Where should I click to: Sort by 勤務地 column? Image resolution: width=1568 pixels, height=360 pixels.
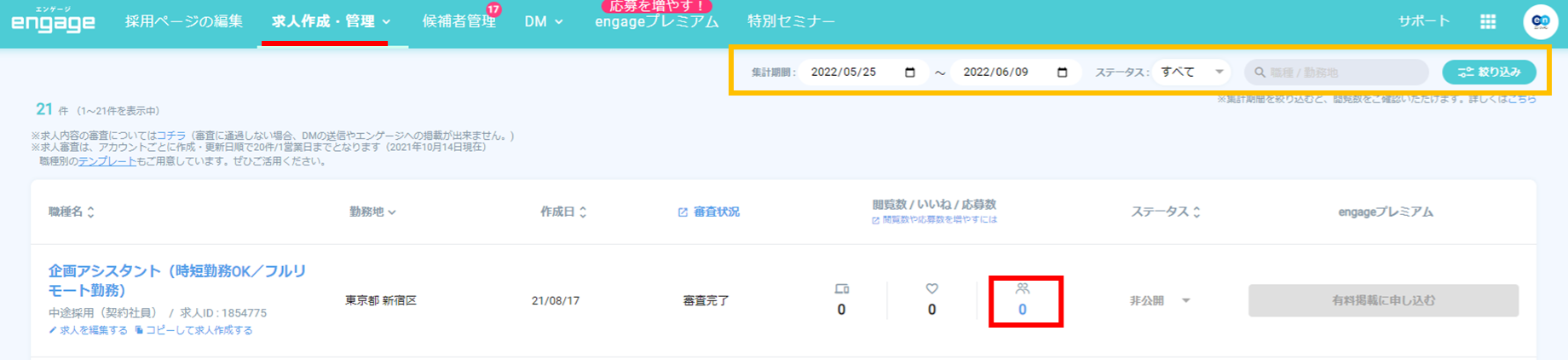(372, 212)
